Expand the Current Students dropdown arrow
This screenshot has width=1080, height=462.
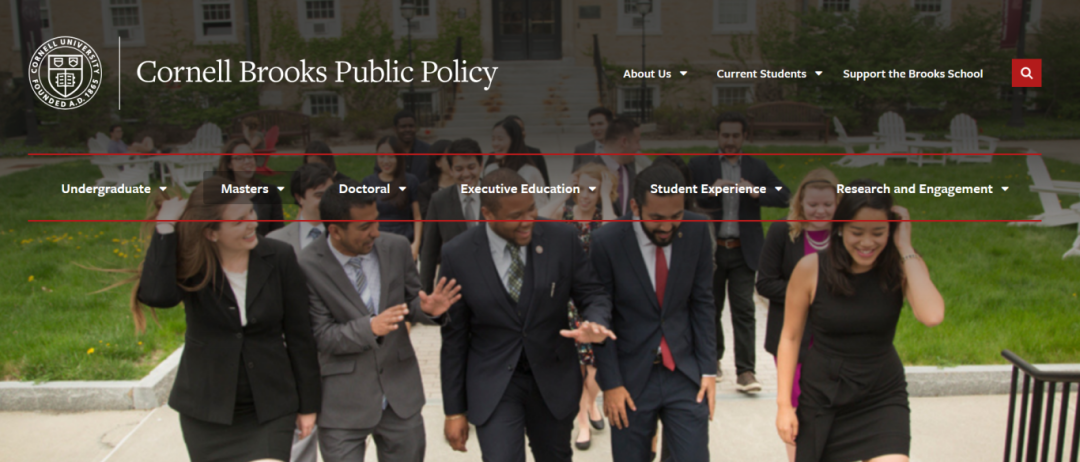[x=818, y=74]
